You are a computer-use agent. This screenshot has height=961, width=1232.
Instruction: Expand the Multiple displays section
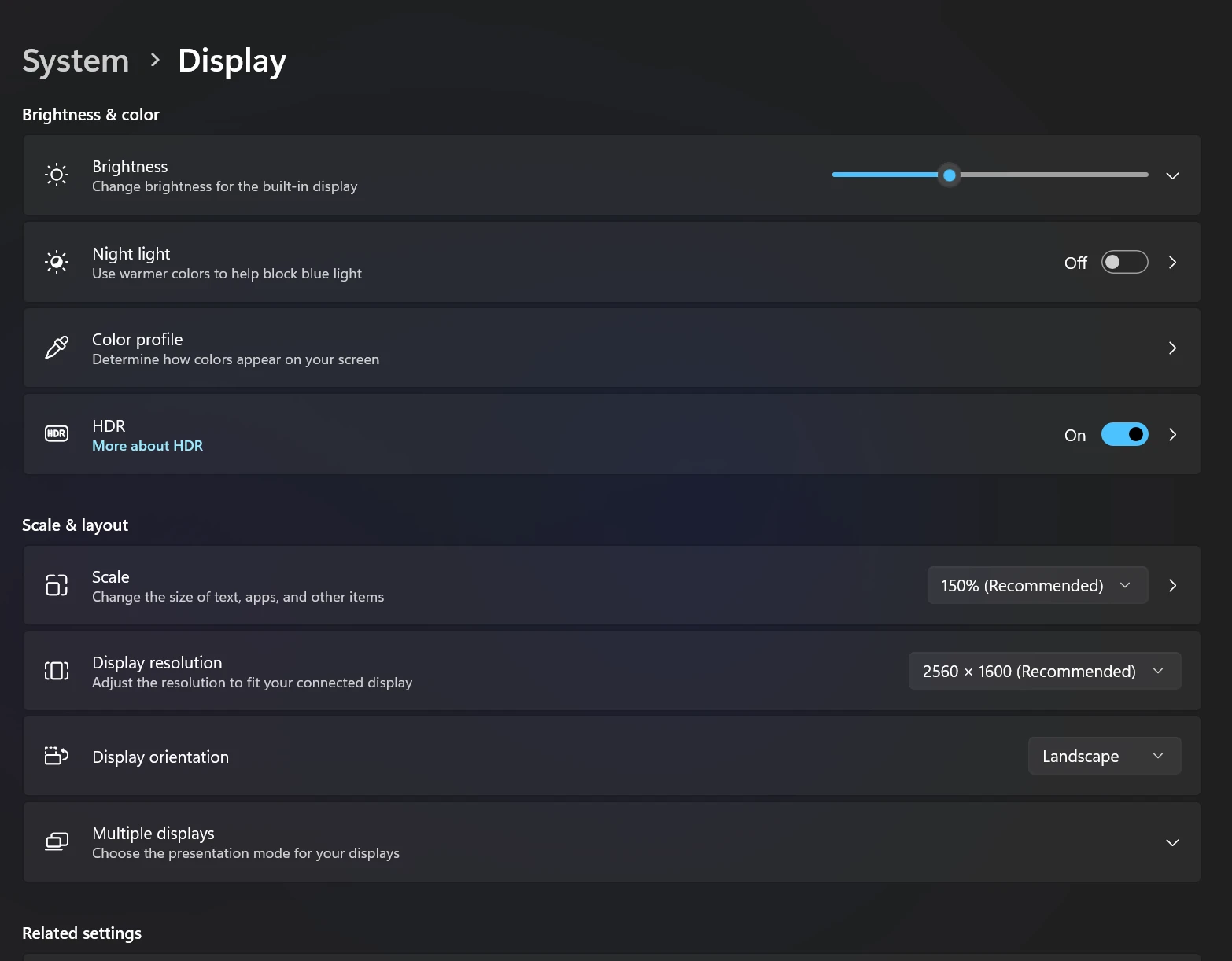[1172, 842]
